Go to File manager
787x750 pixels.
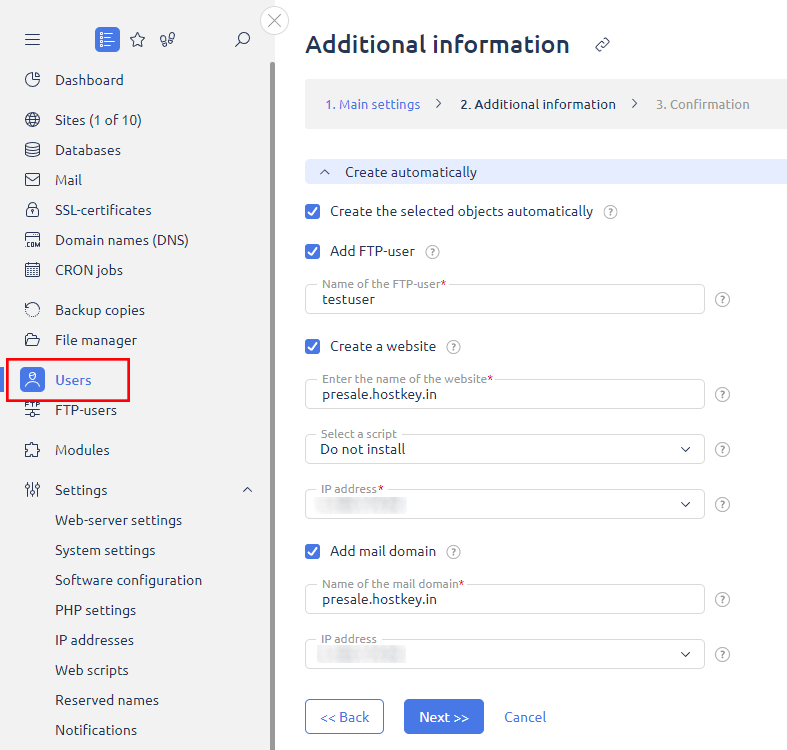coord(95,340)
